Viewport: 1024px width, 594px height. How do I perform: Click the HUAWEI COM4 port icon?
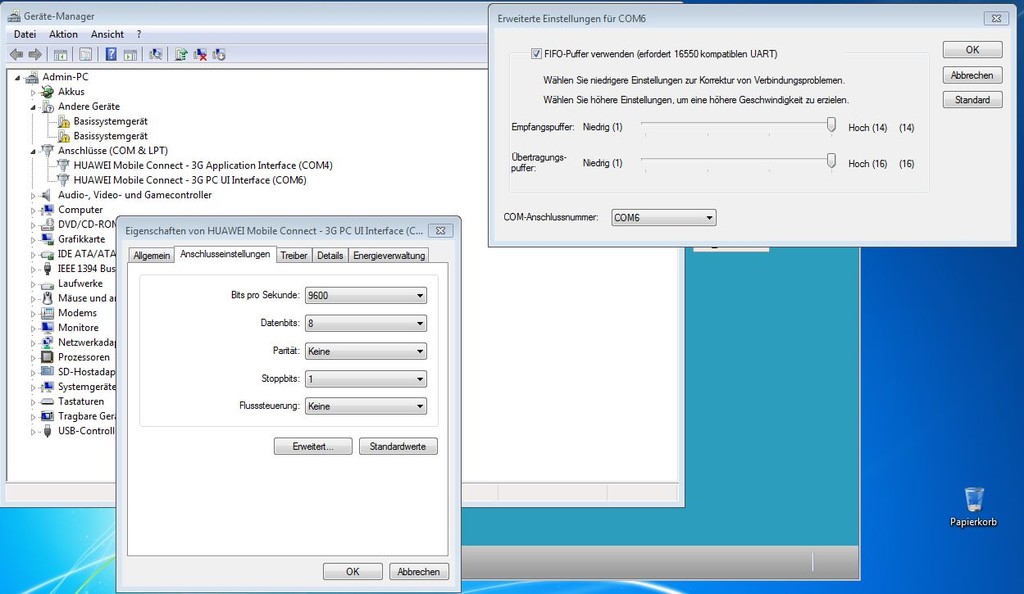pos(63,166)
